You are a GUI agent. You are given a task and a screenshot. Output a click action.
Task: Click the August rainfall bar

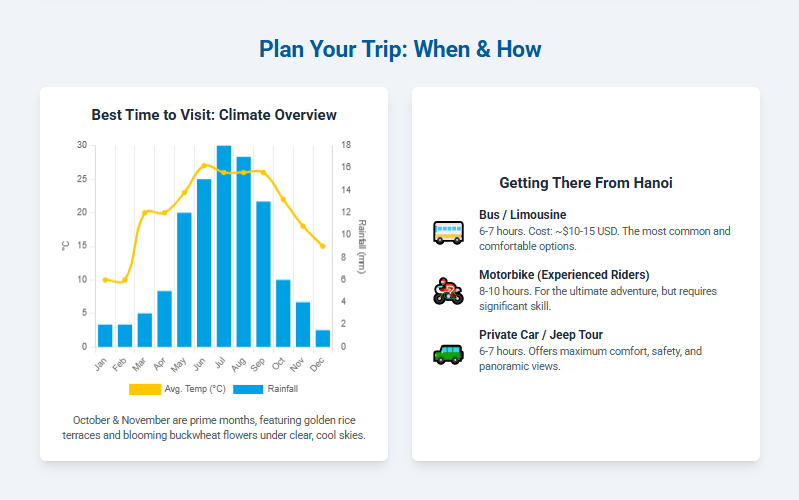coord(244,252)
